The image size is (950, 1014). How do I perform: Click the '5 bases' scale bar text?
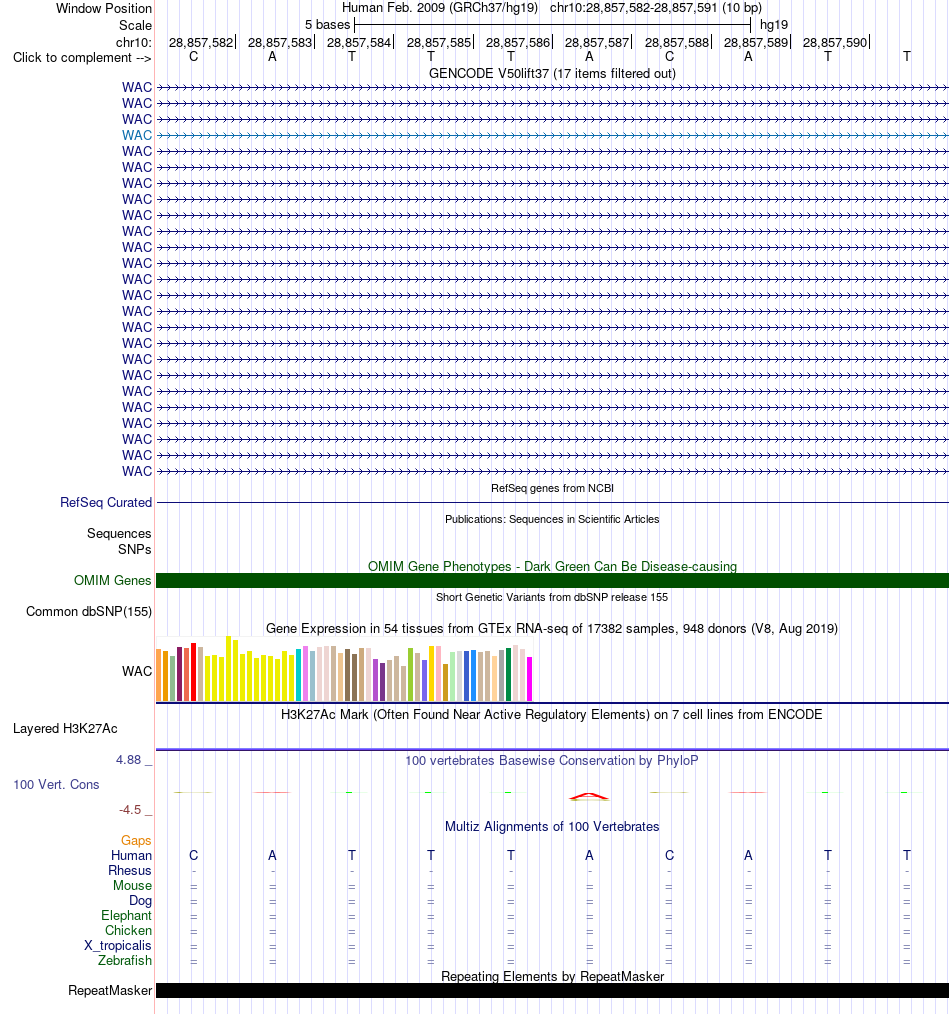click(x=327, y=25)
